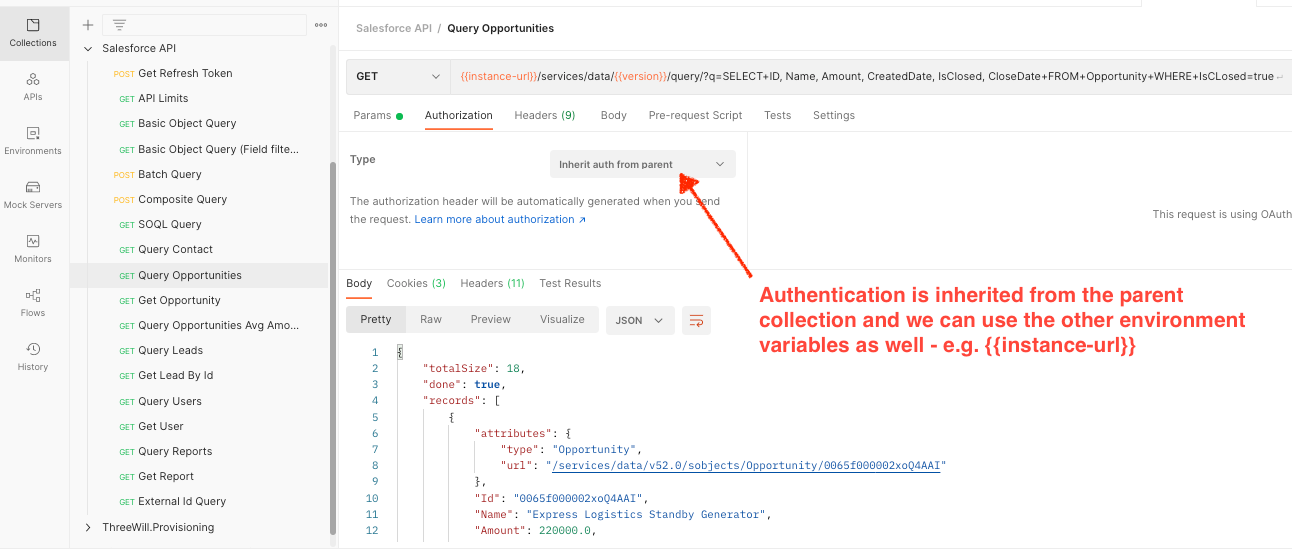Click the plus icon to create collection

pos(88,25)
